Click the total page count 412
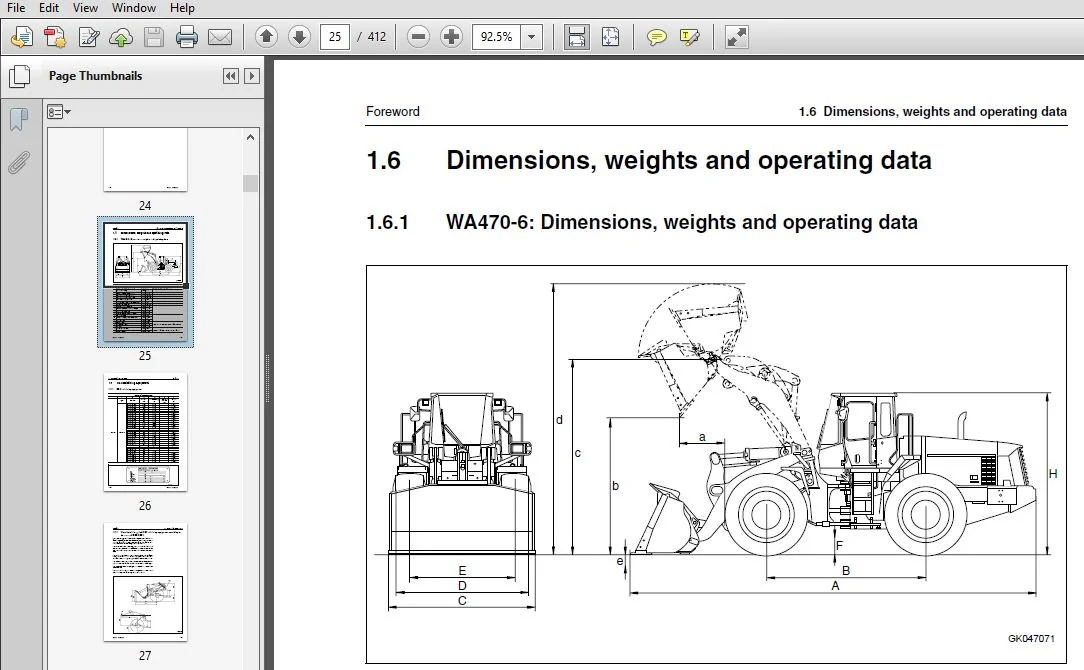The width and height of the screenshot is (1084, 670). click(377, 37)
